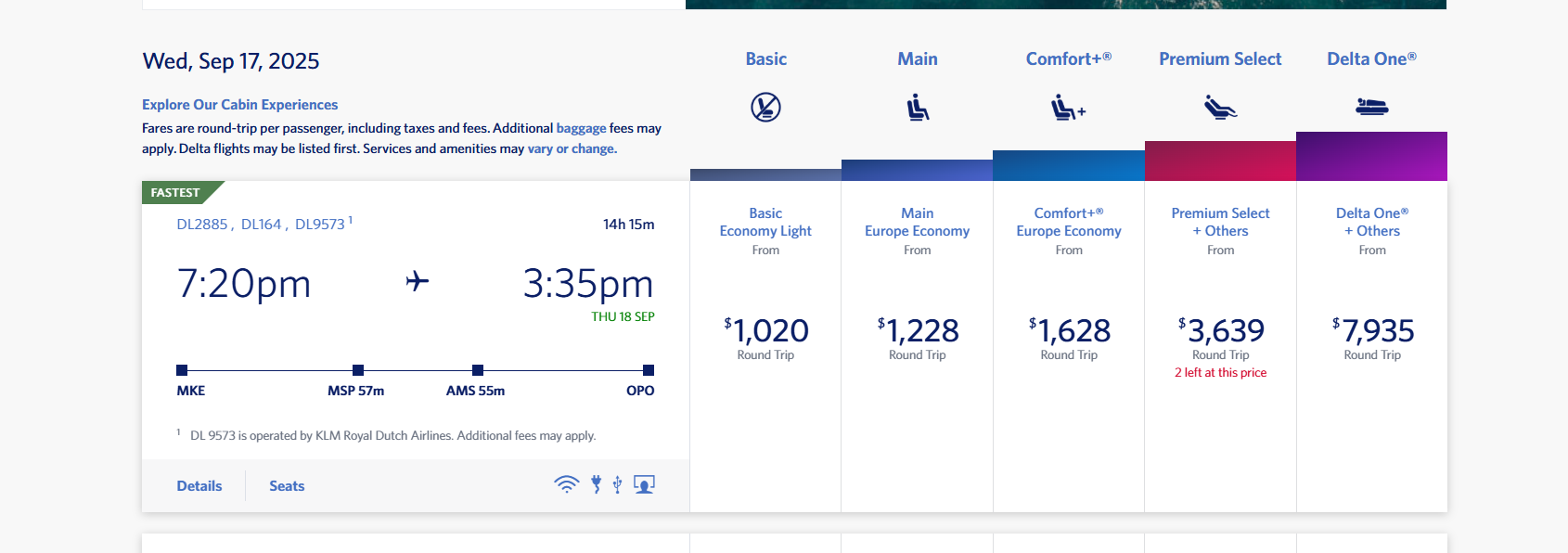
Task: Open the Seats tab for this flight
Action: [x=287, y=486]
